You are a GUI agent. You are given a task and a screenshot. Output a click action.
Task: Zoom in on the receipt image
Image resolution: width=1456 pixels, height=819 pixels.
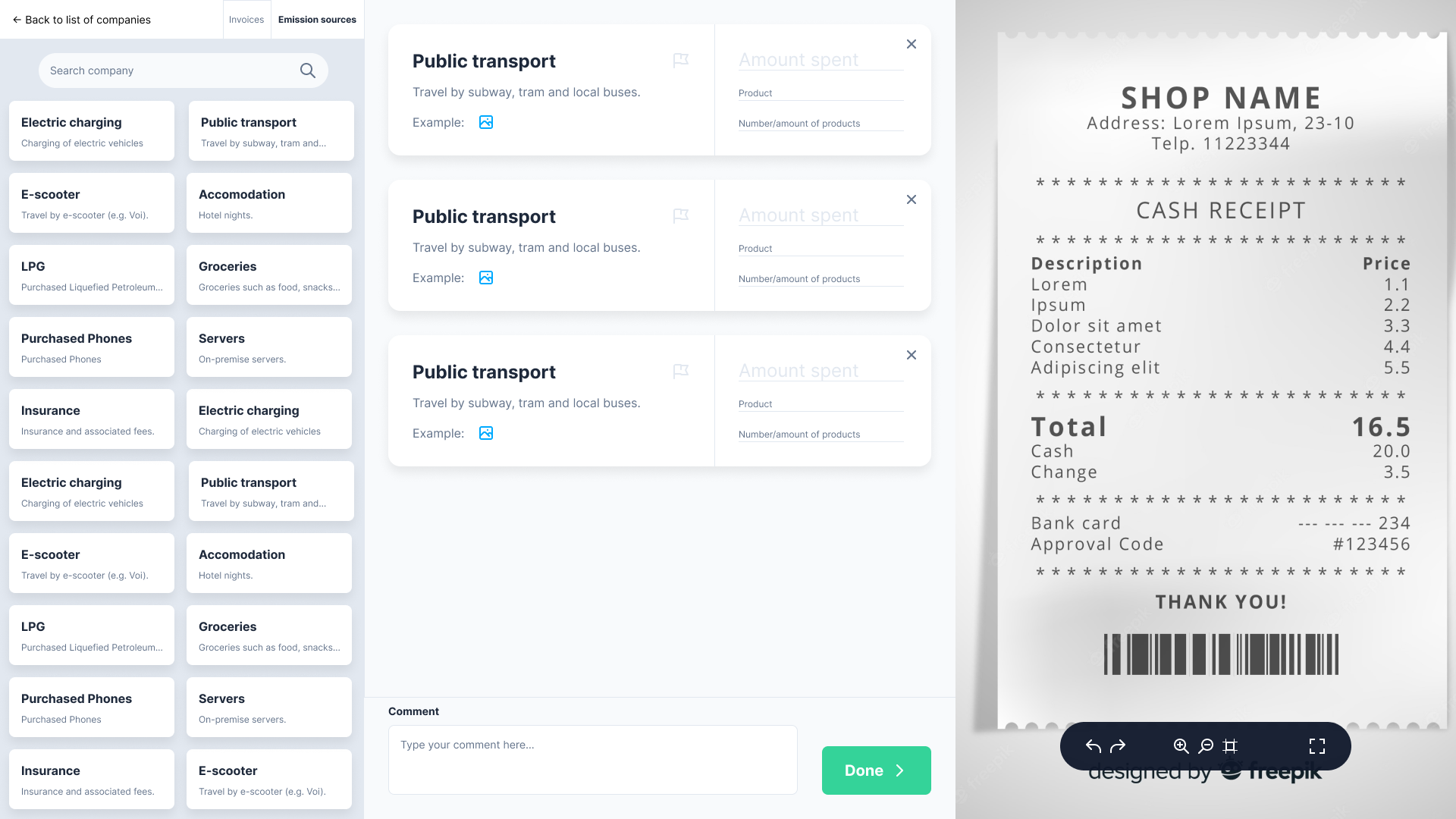[x=1181, y=746]
